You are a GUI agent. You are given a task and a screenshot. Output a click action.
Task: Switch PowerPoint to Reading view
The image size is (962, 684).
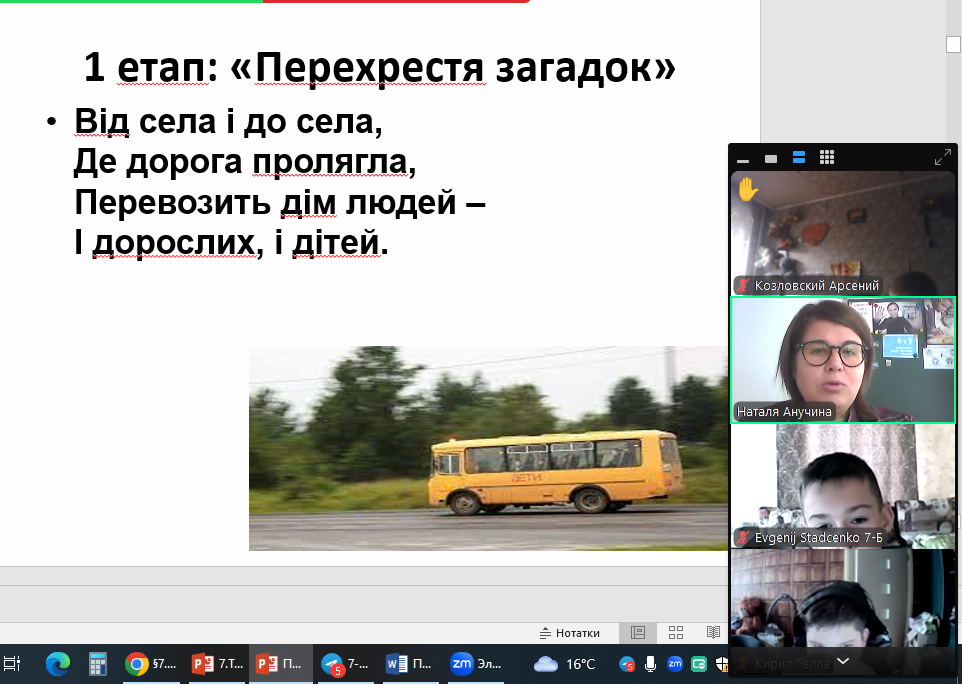click(713, 632)
